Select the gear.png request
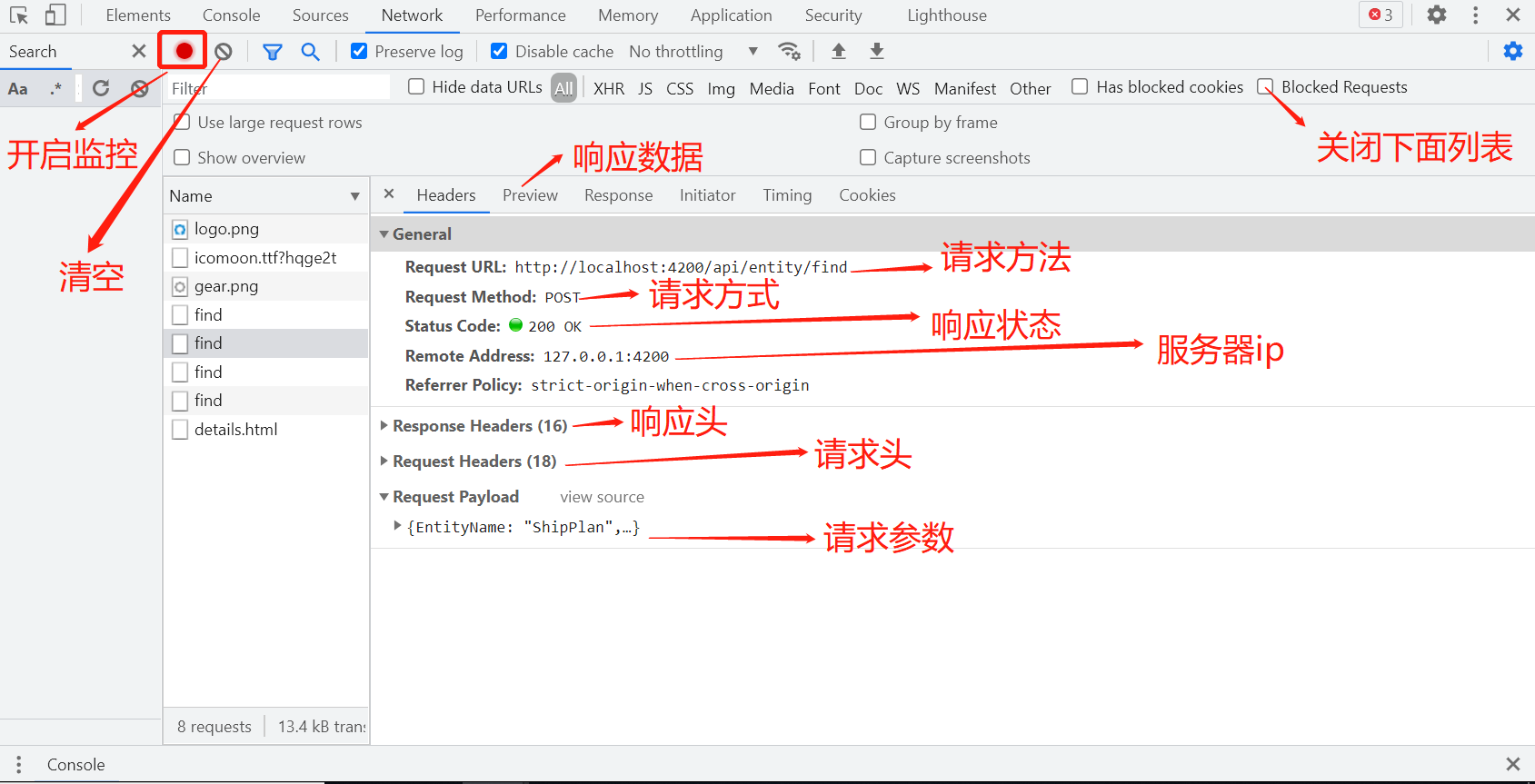 [x=266, y=286]
